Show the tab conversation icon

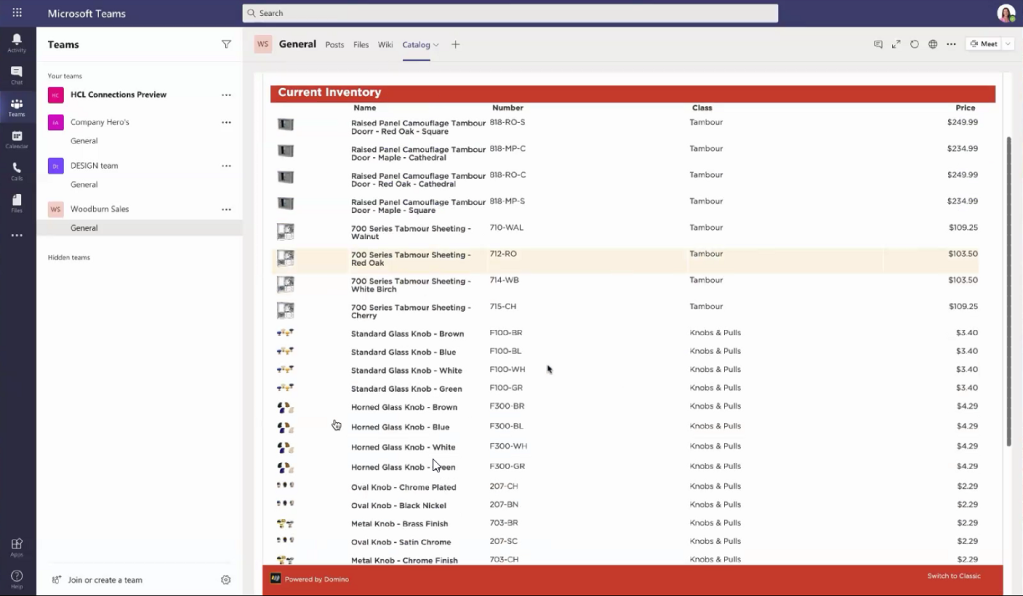(x=878, y=45)
